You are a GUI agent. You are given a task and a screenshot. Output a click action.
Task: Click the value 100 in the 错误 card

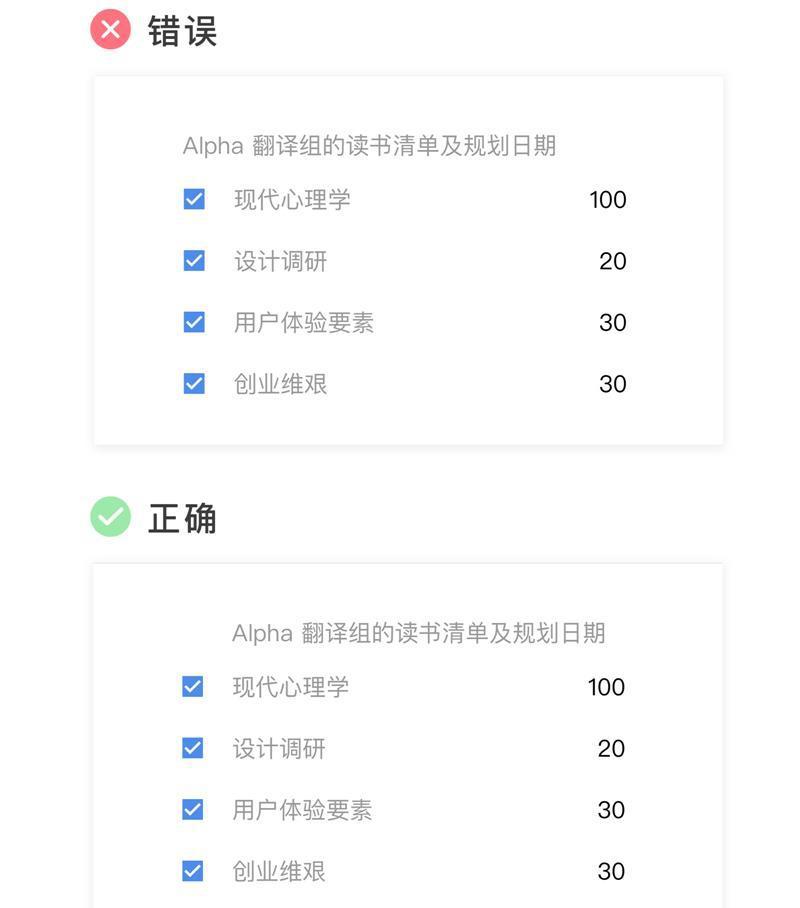[608, 200]
